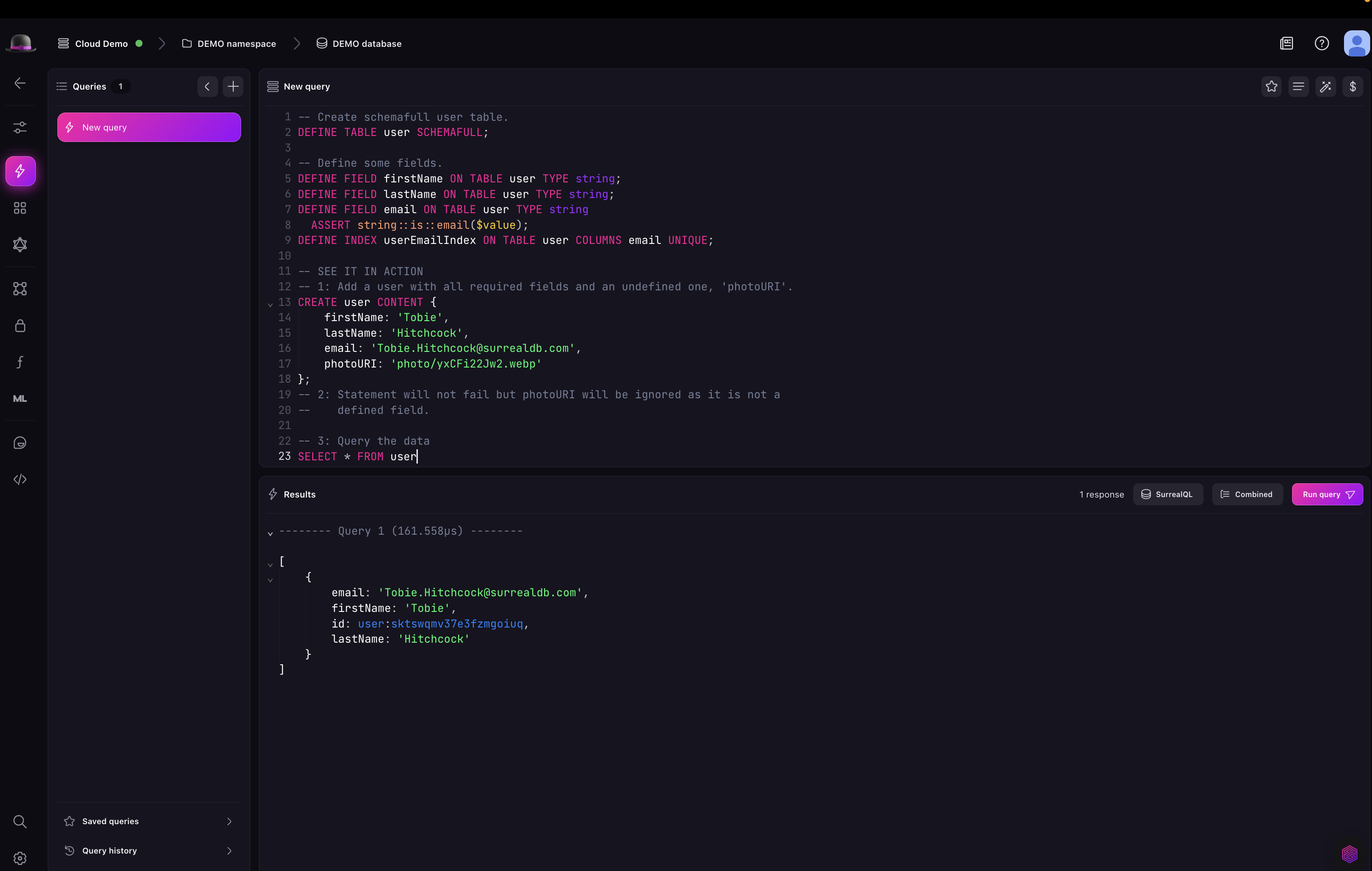Open the GraphQL view in sidebar

[20, 244]
